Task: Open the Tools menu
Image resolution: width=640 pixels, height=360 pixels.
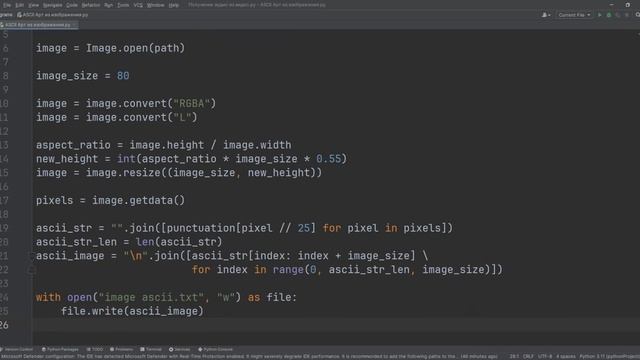Action: click(x=123, y=5)
